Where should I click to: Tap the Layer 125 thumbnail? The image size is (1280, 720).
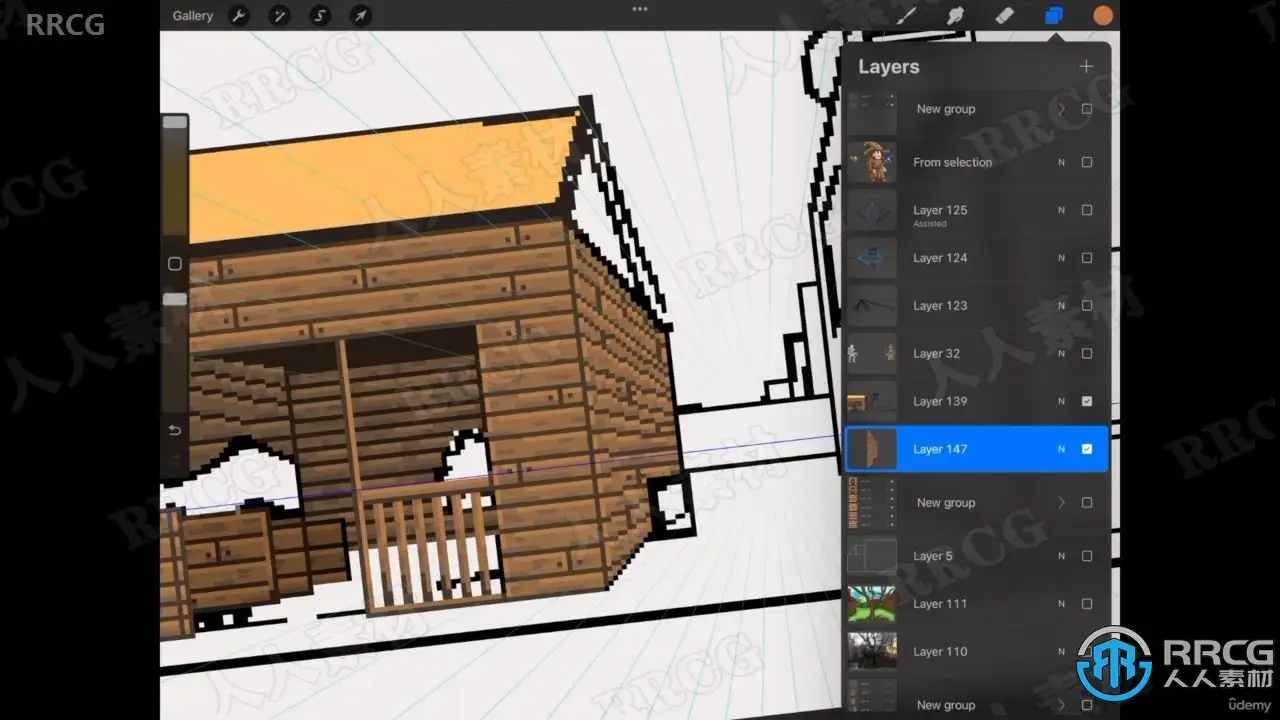(x=872, y=210)
